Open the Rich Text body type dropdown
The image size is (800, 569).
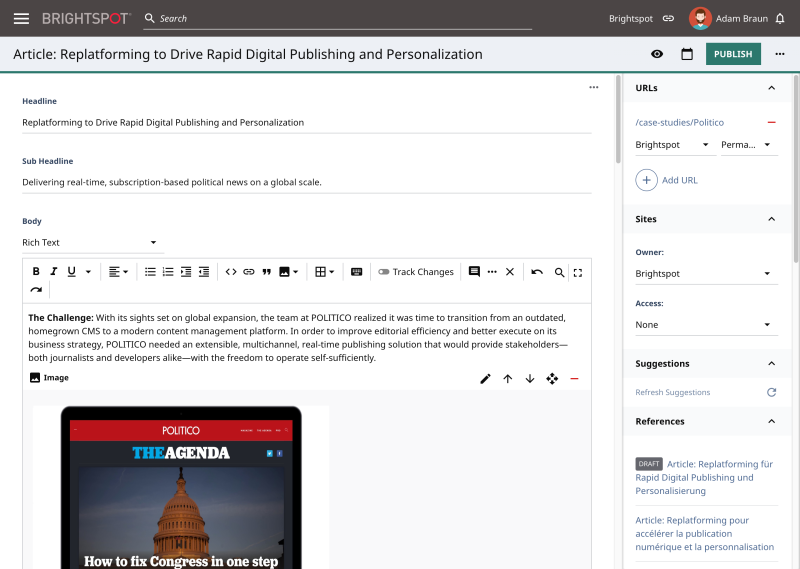click(93, 242)
